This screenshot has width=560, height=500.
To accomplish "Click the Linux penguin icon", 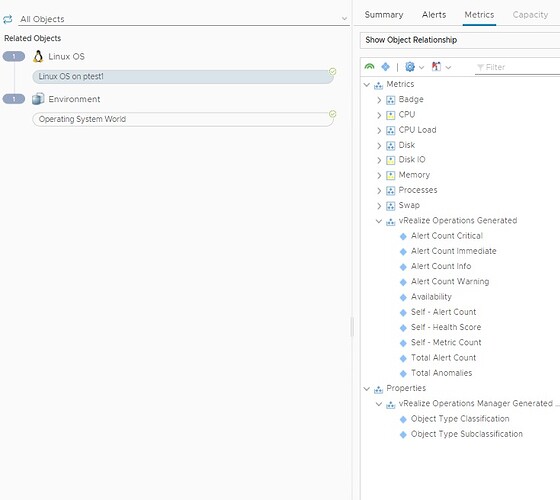I will pos(38,56).
